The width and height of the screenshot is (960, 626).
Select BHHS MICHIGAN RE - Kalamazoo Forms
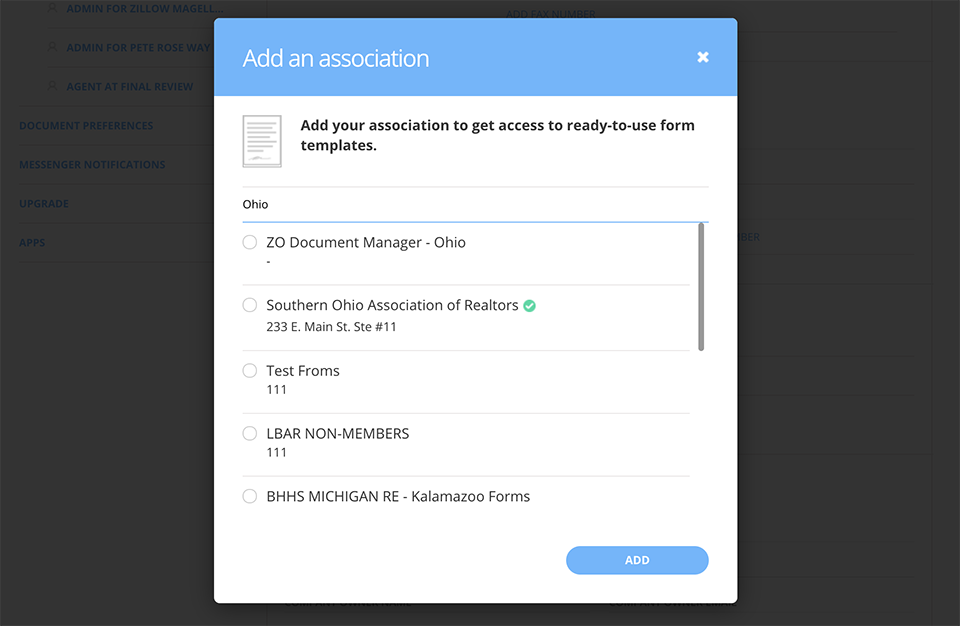[249, 496]
